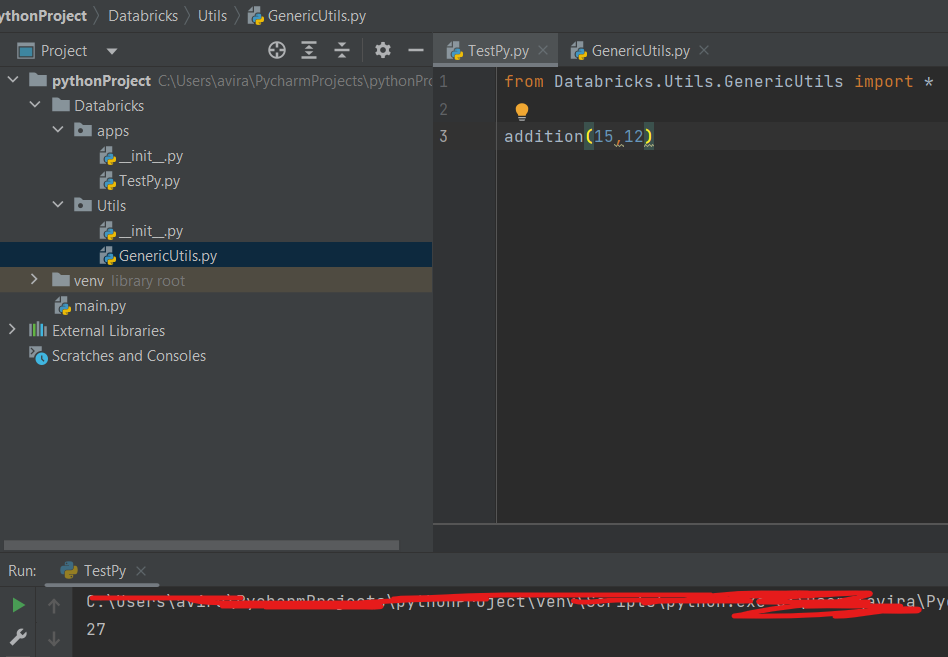Screen dimensions: 948x657
Task: Click the yellow lightbulb quick-fix icon
Action: 521,111
